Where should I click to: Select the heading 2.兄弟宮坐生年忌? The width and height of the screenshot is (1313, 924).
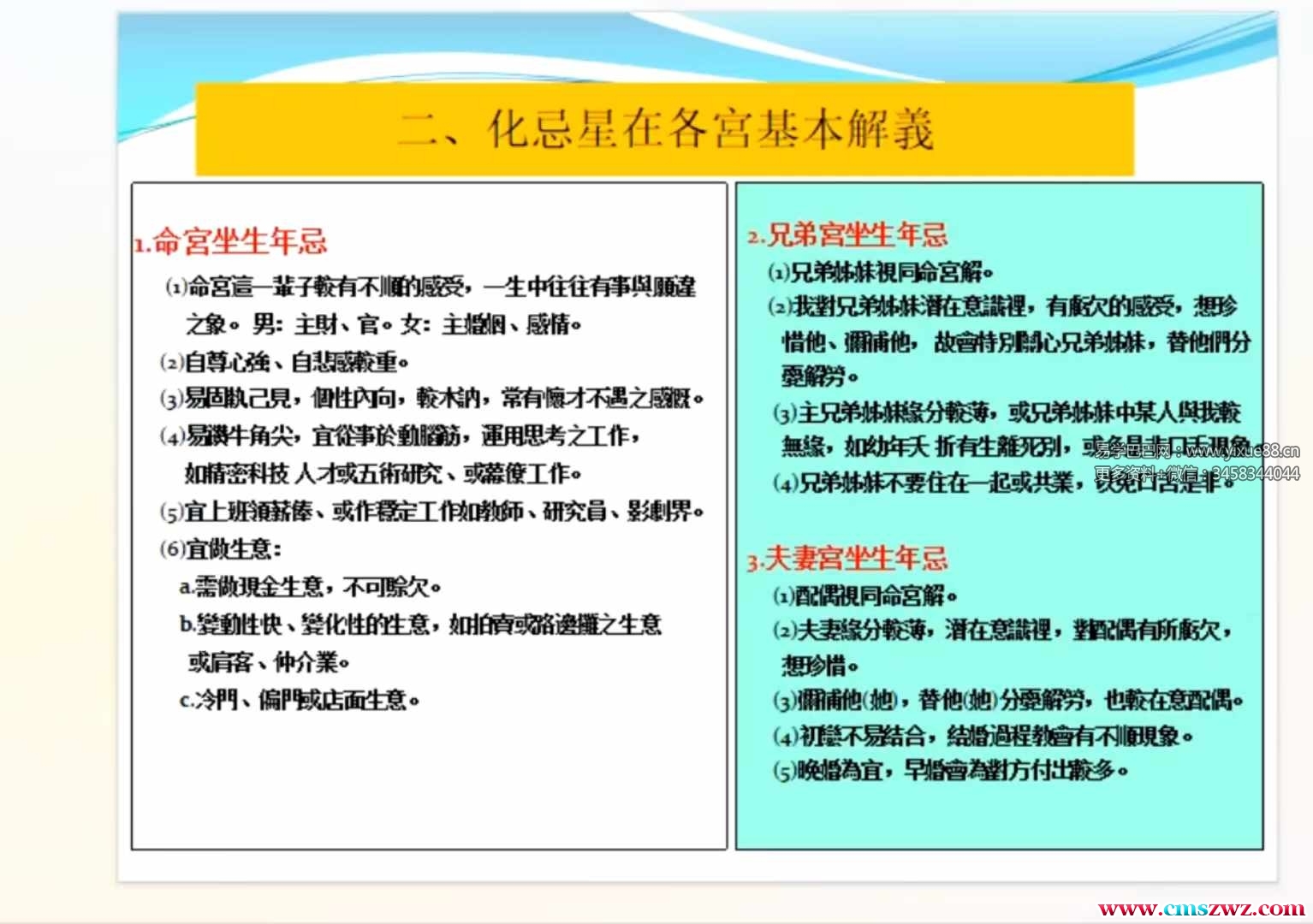[847, 234]
